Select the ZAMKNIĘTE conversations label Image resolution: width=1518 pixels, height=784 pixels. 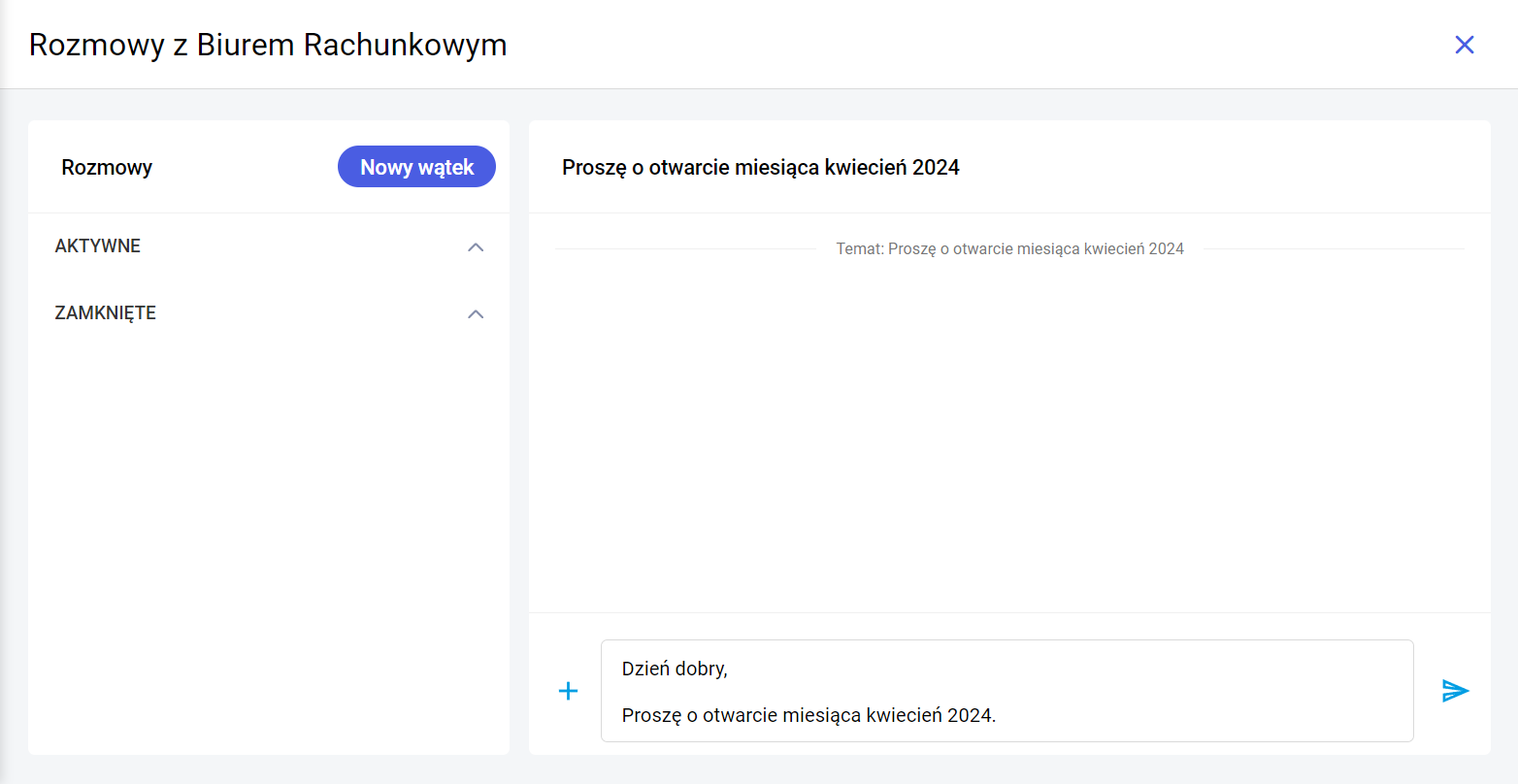[106, 313]
